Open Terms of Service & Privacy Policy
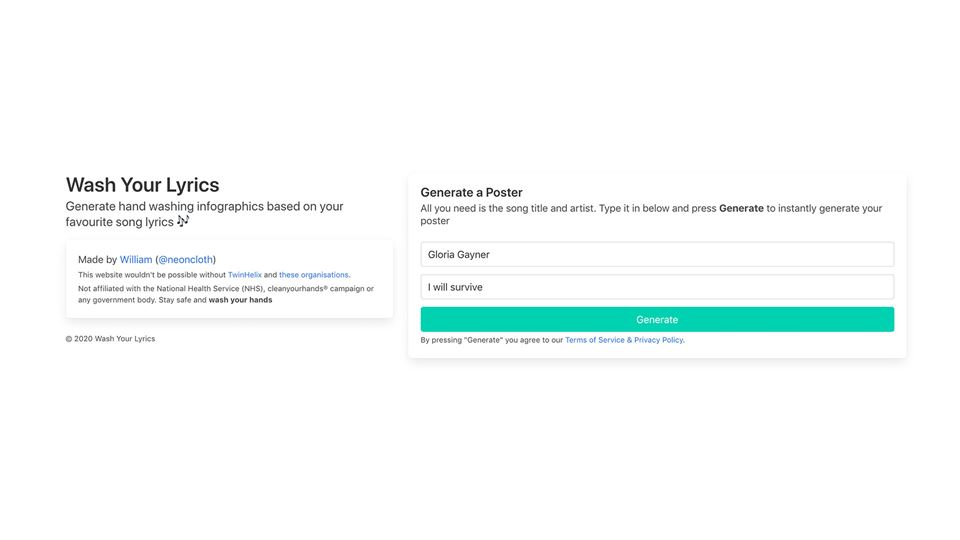 (x=624, y=340)
